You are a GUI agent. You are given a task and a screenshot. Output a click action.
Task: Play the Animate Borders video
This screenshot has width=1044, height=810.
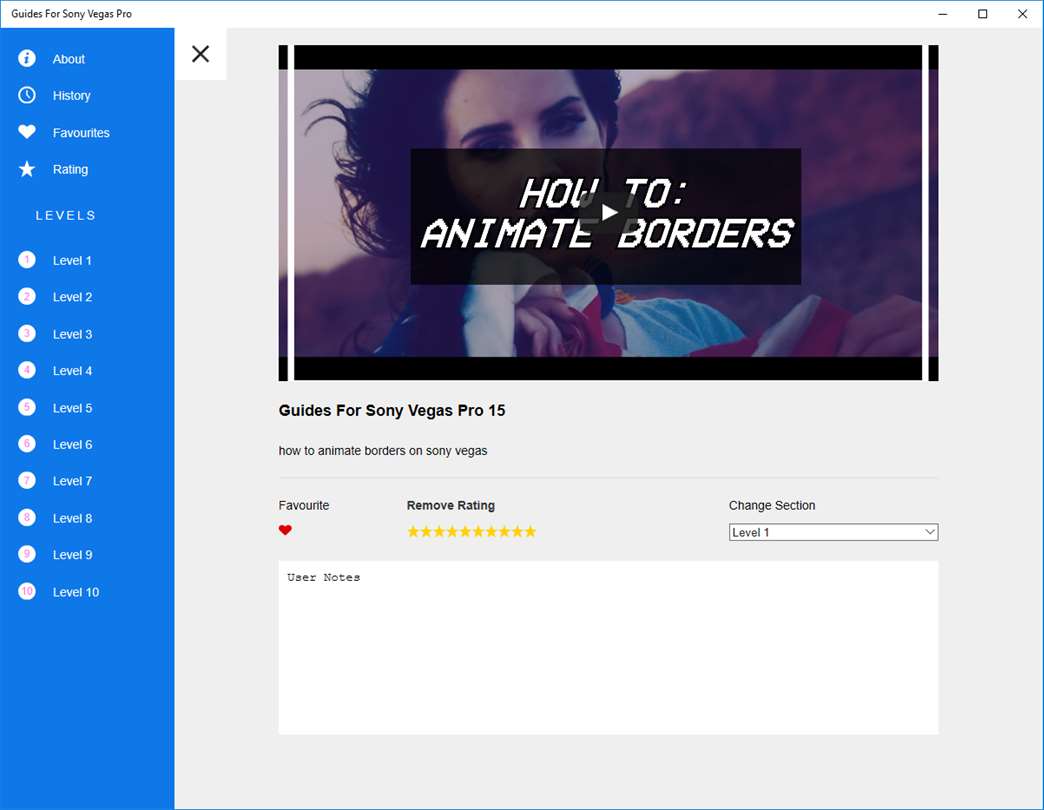pyautogui.click(x=609, y=213)
